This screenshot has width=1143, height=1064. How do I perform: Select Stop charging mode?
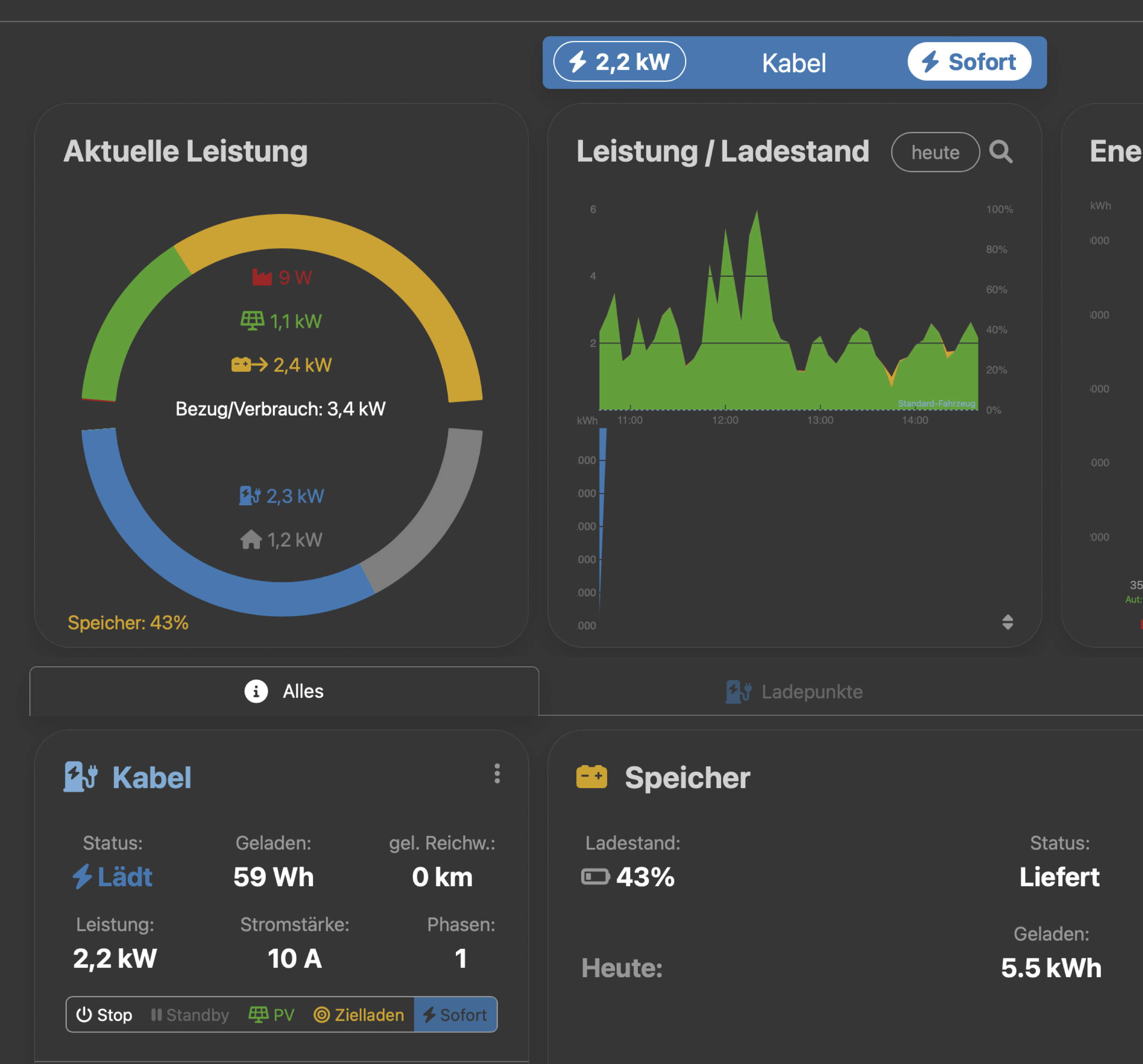coord(105,1015)
